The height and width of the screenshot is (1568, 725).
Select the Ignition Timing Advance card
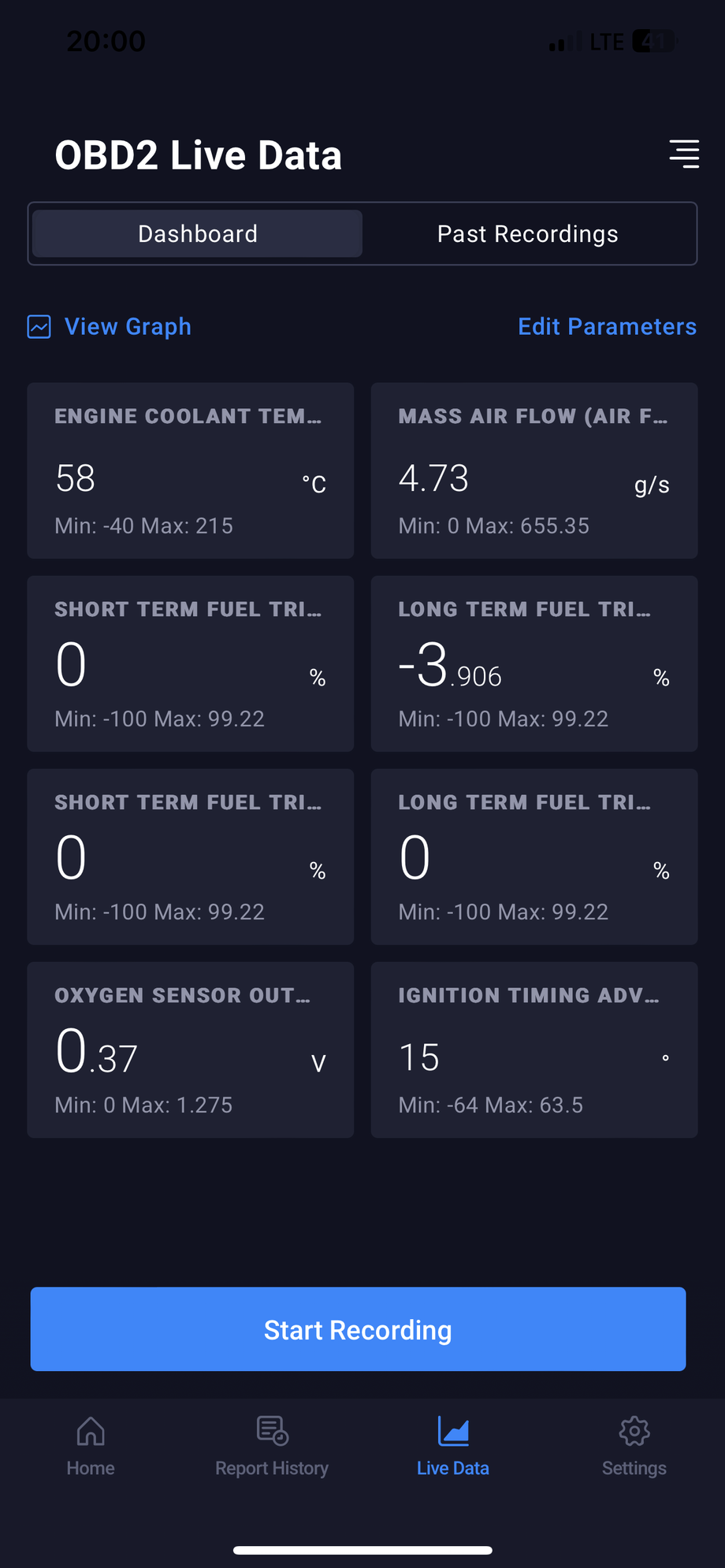(534, 1050)
